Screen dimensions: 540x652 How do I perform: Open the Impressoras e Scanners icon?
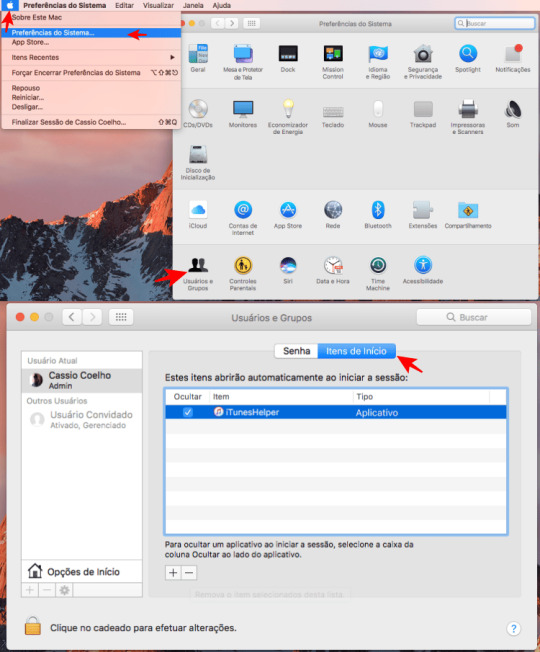coord(468,116)
